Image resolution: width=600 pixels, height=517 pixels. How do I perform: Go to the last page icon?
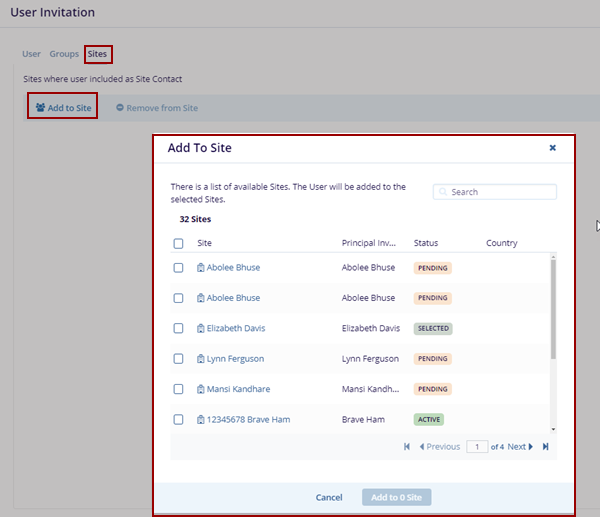pyautogui.click(x=545, y=447)
